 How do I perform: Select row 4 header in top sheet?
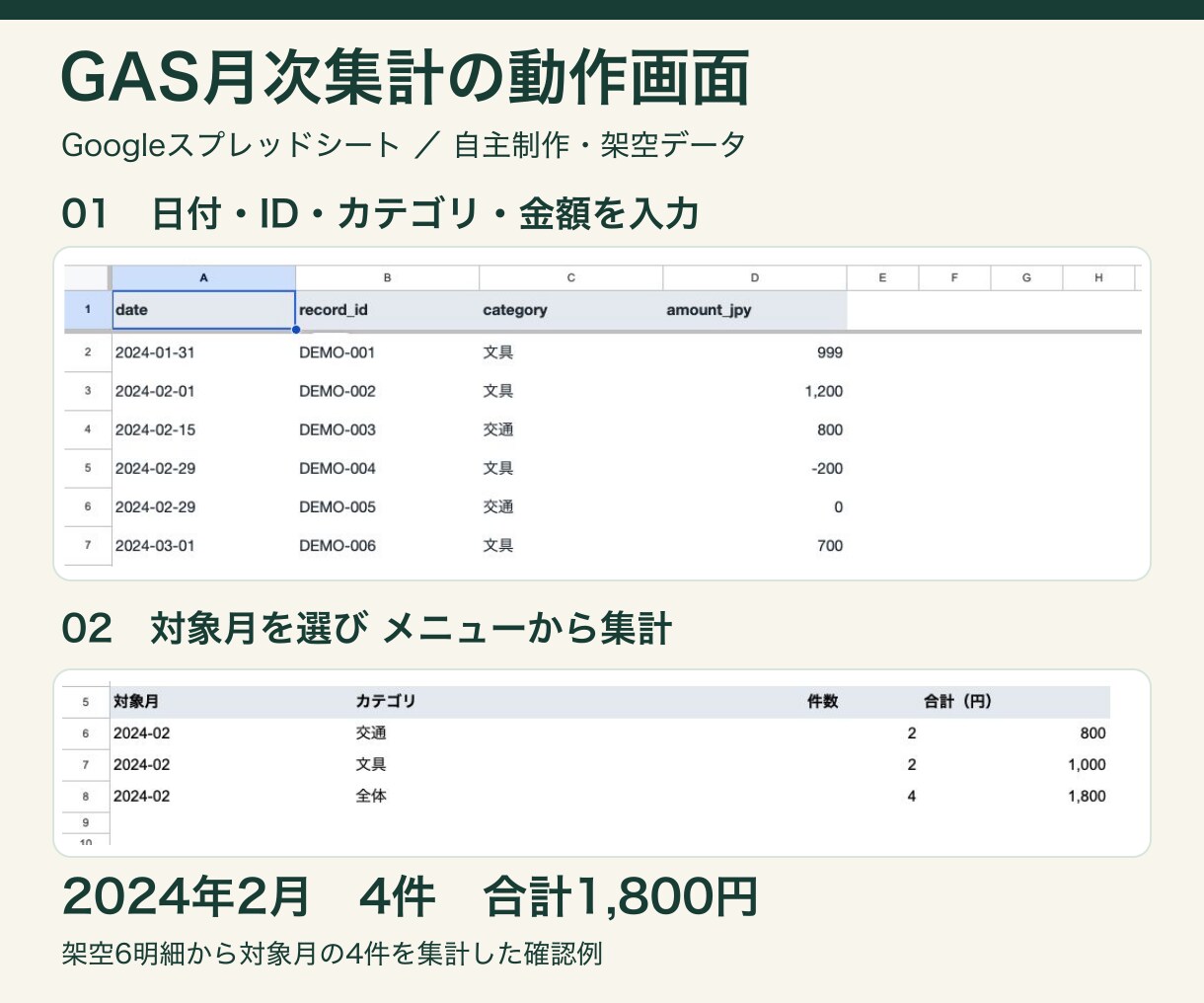click(88, 429)
